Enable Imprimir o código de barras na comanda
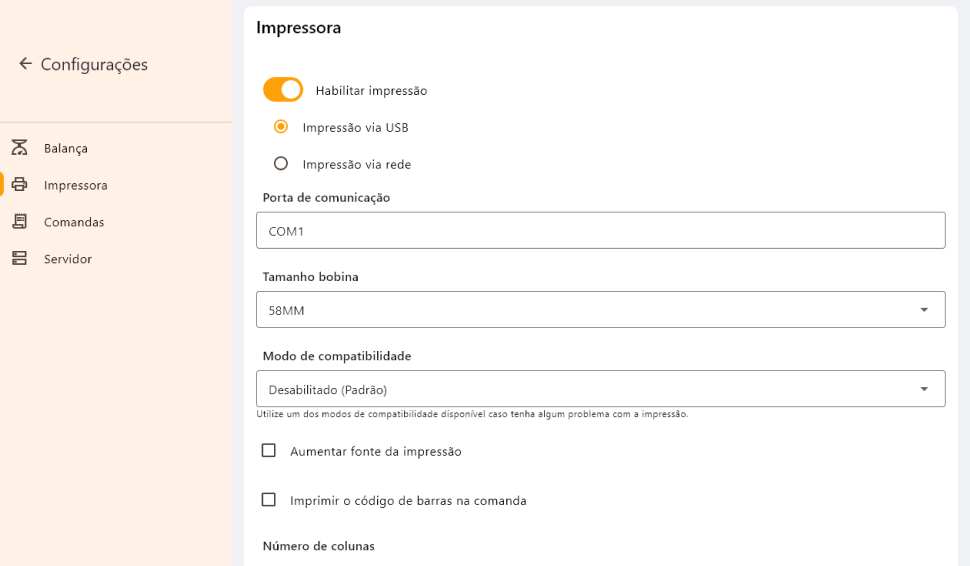This screenshot has height=566, width=970. tap(269, 500)
